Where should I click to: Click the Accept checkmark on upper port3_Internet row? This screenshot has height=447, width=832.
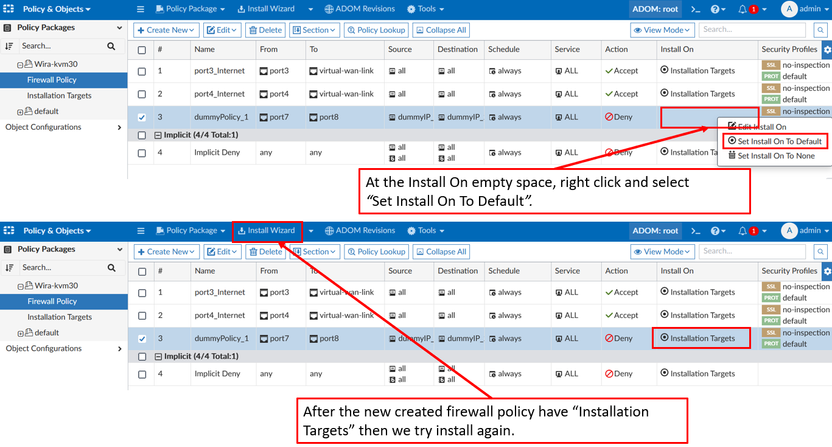tap(609, 71)
